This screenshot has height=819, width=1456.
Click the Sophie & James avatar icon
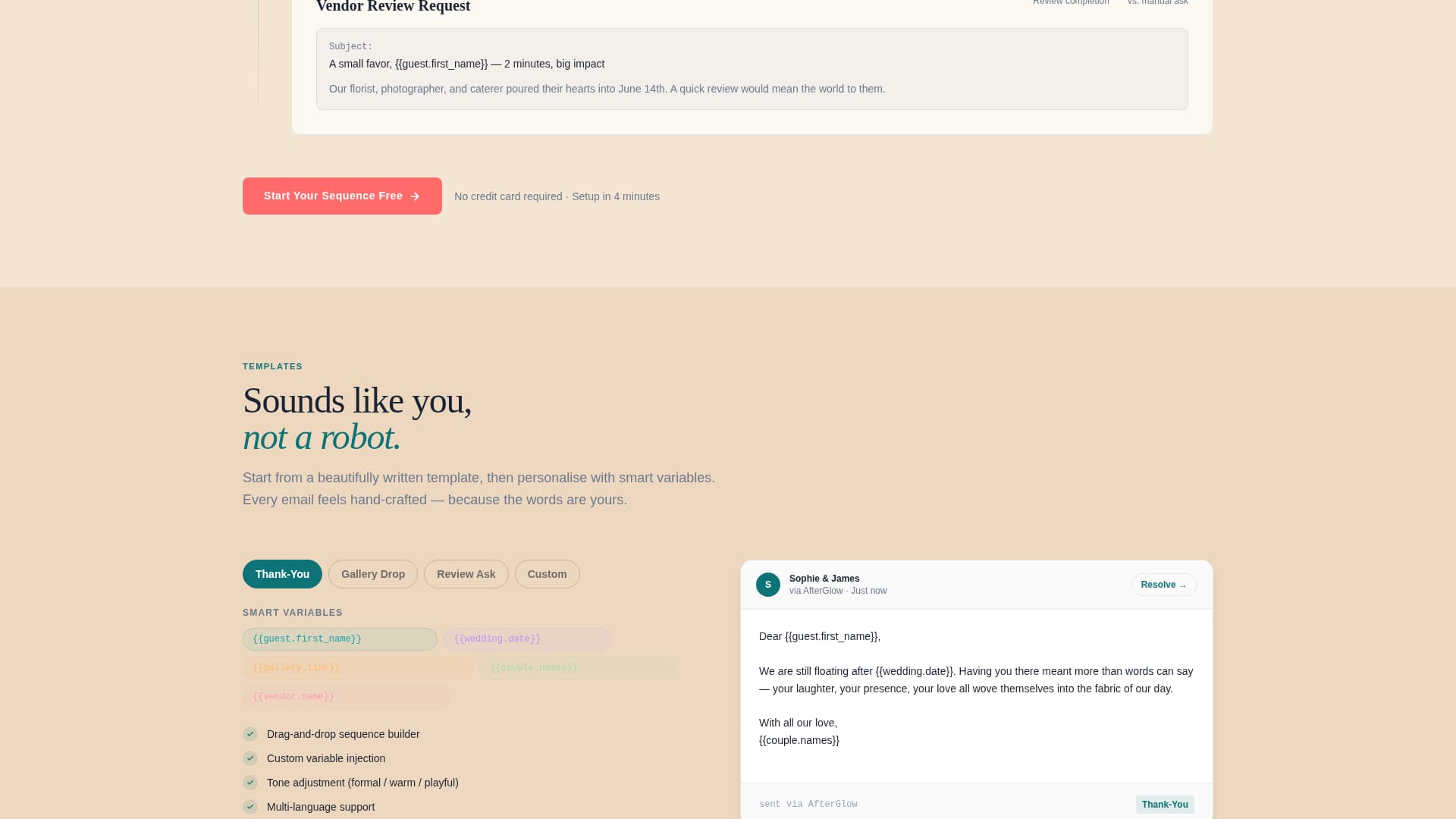(x=767, y=585)
